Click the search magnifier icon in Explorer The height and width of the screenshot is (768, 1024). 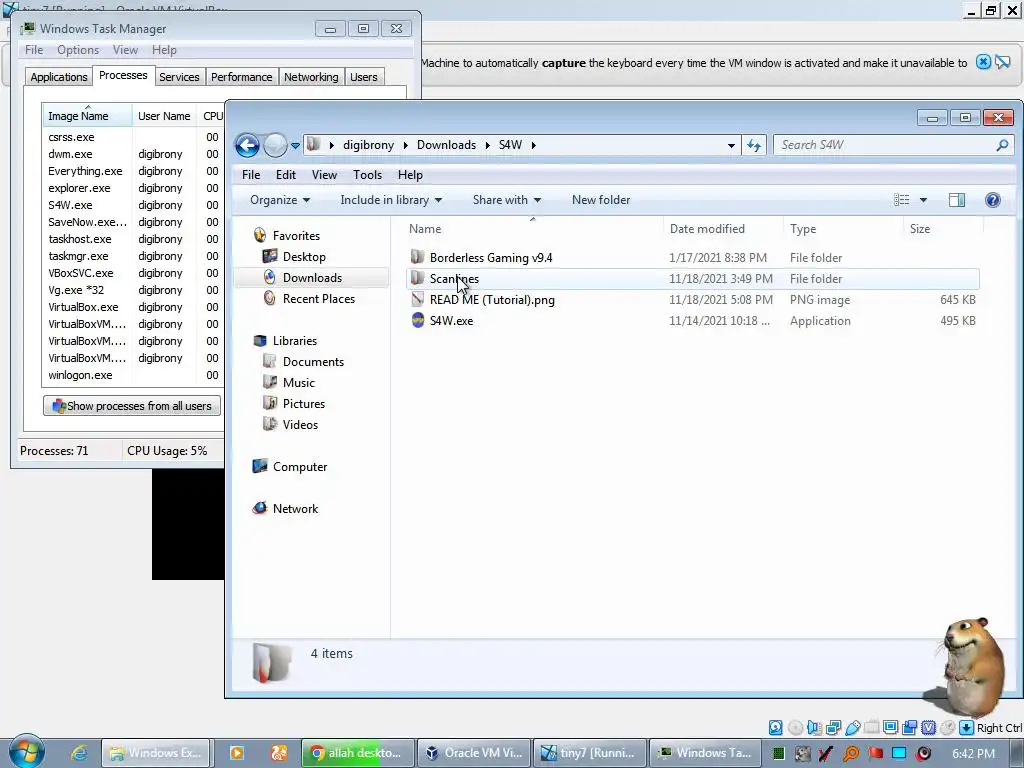1002,145
